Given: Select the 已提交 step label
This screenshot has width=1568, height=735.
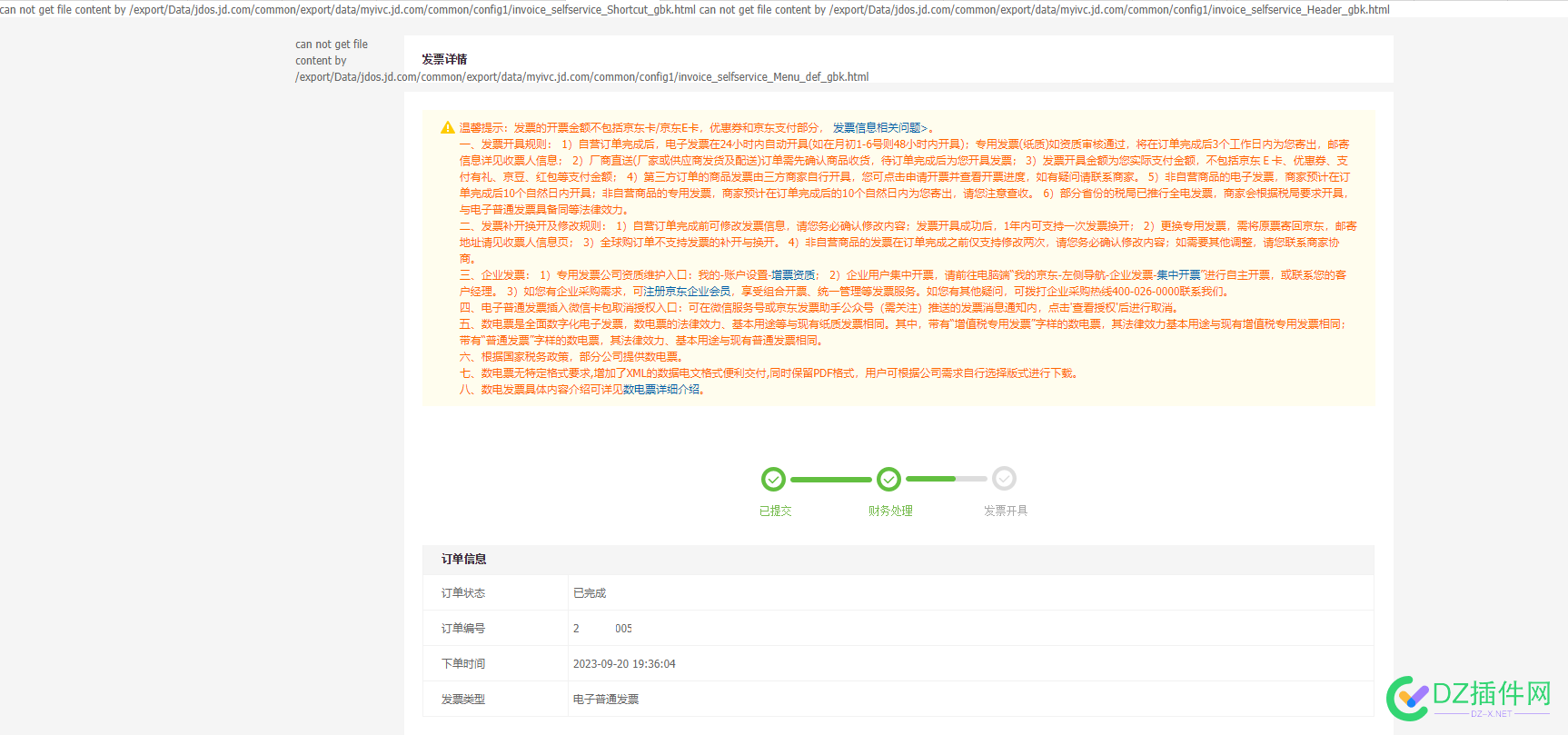Looking at the screenshot, I should click(775, 511).
